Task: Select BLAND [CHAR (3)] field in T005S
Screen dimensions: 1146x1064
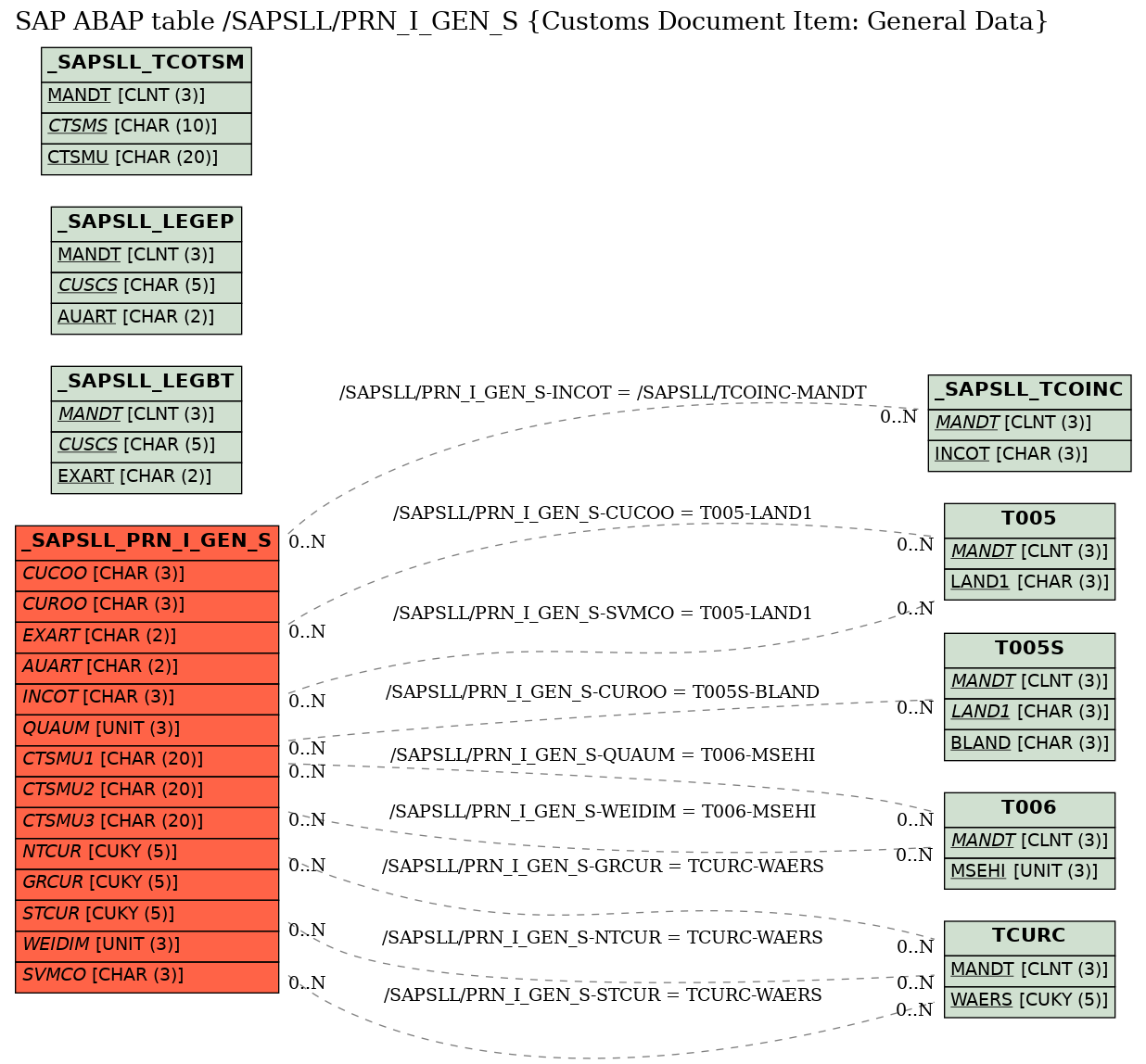Action: coord(1029,745)
